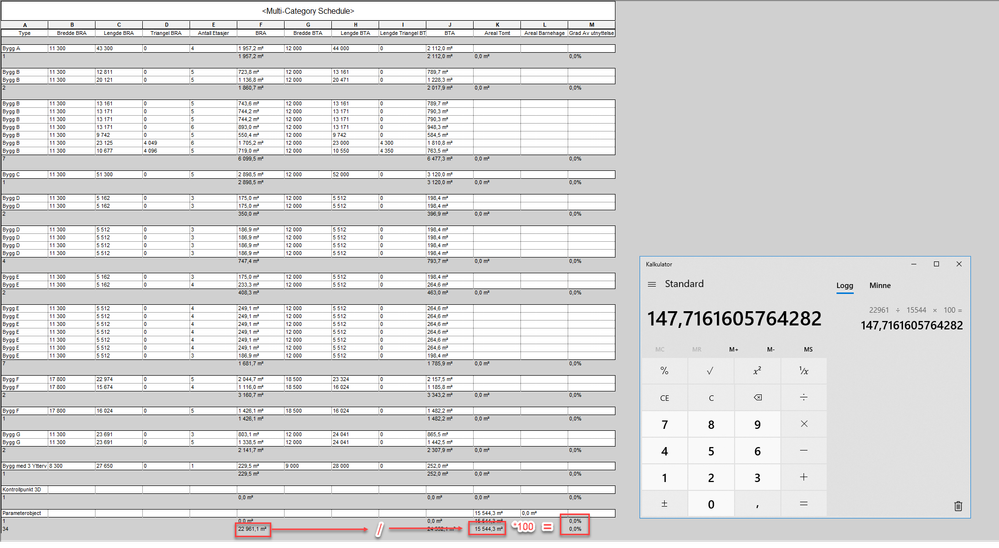Click the calculator result display 147,7161605764282
The height and width of the screenshot is (548, 999).
point(735,318)
